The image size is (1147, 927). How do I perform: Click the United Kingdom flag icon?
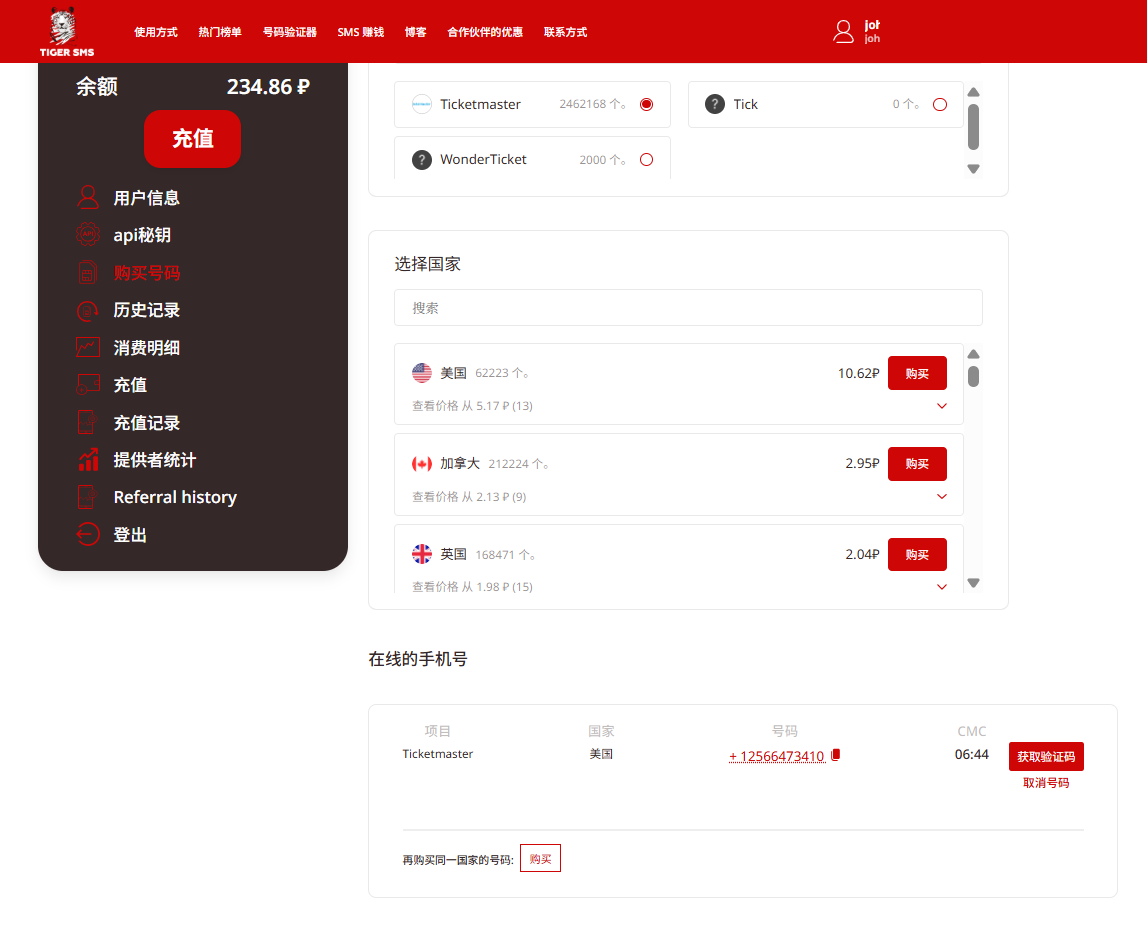(x=422, y=555)
